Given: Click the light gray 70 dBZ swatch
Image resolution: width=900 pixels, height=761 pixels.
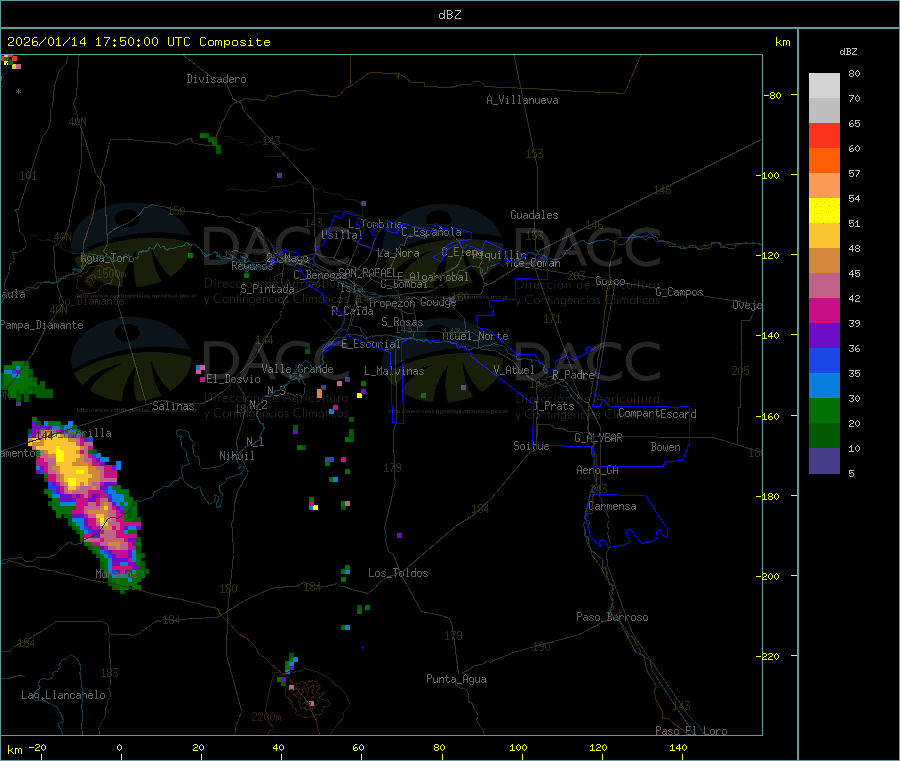Looking at the screenshot, I should (x=824, y=86).
